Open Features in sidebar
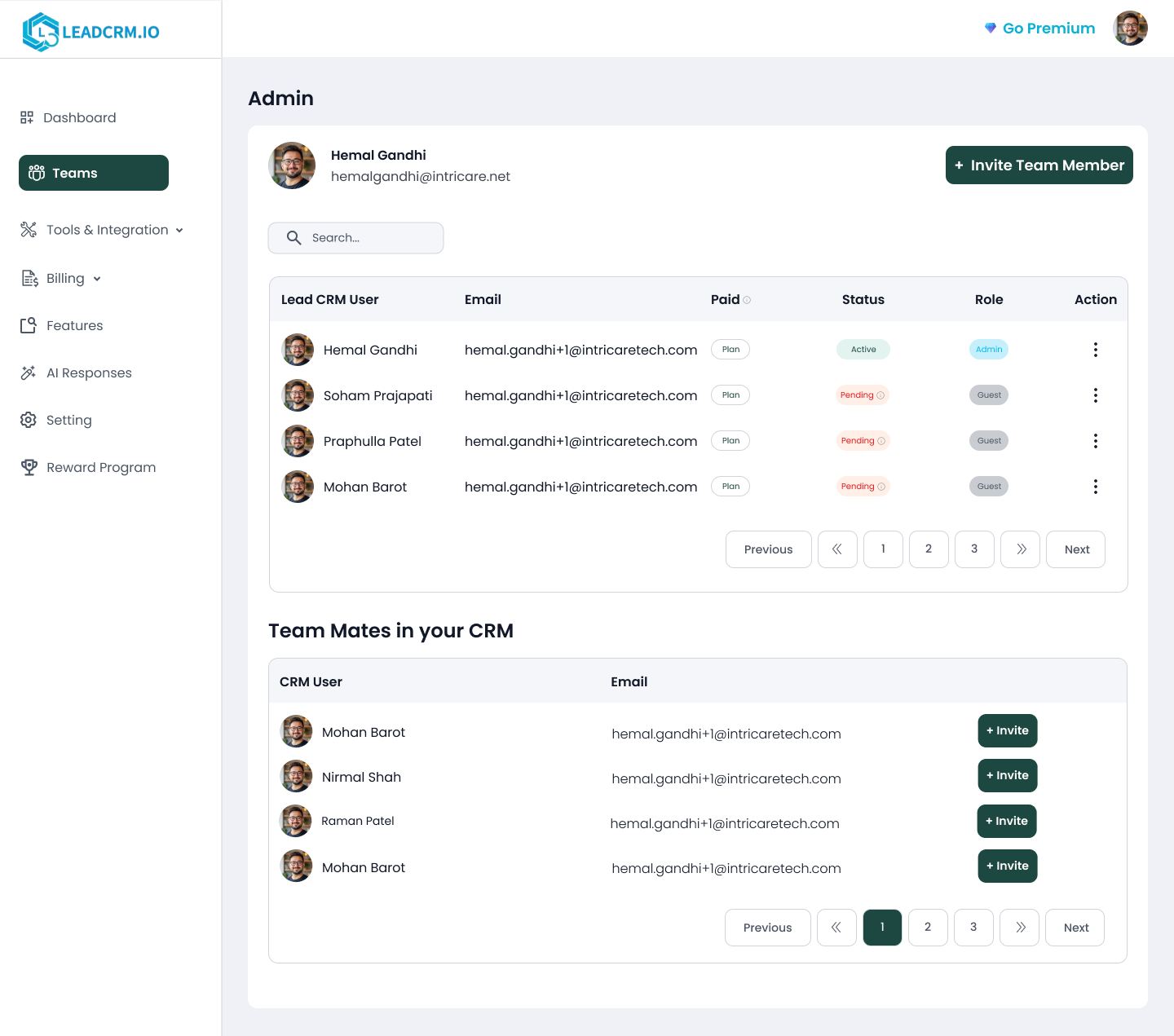The image size is (1174, 1036). click(x=62, y=325)
